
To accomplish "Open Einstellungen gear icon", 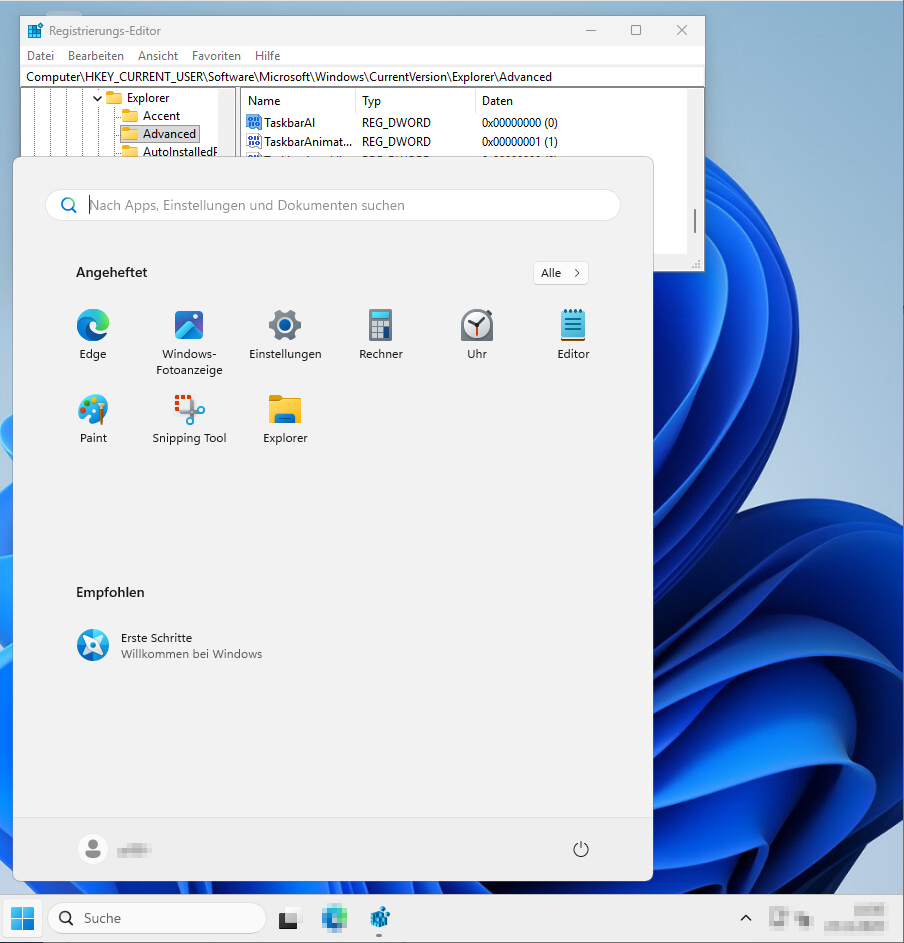I will 285,326.
